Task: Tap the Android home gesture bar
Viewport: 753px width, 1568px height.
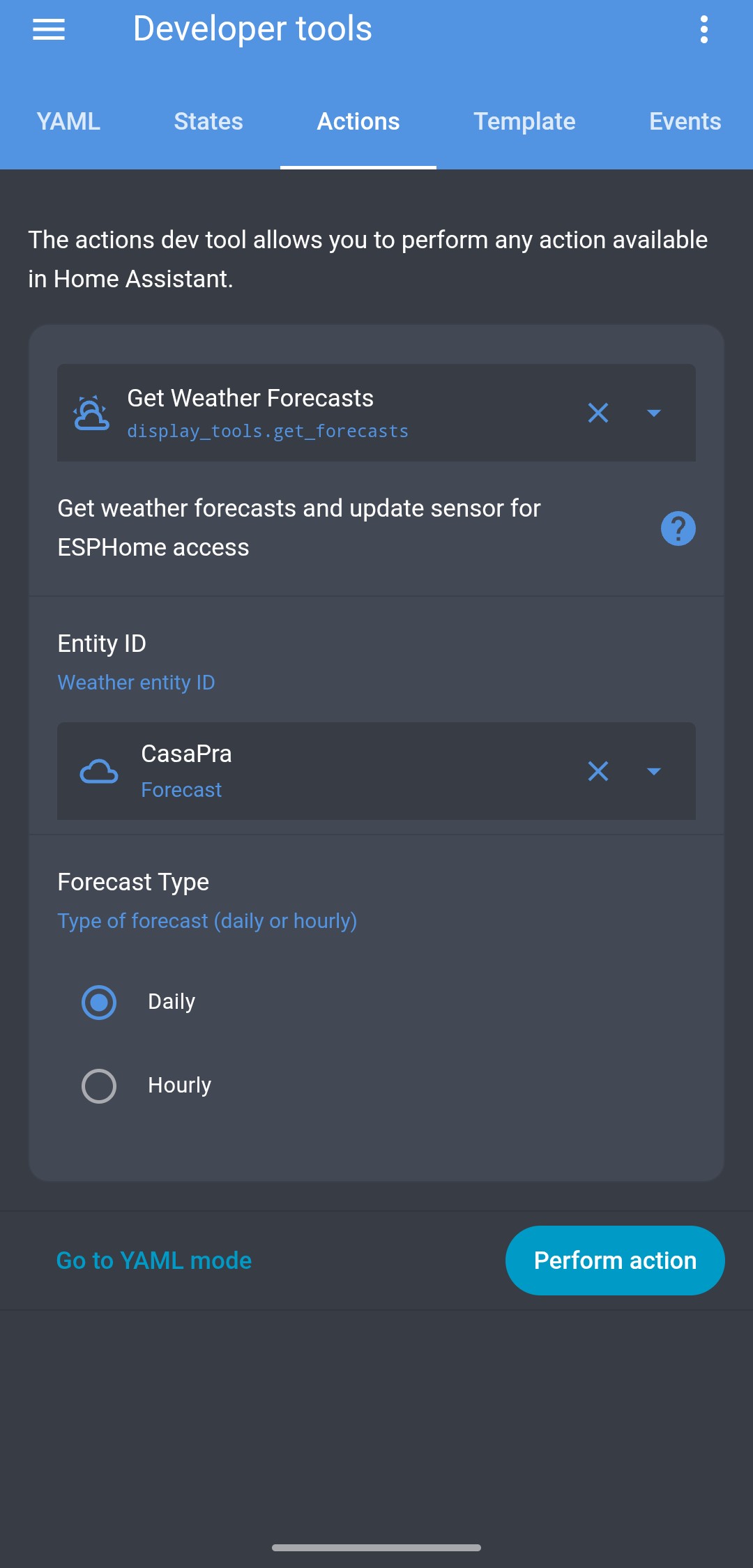Action: [376, 1548]
